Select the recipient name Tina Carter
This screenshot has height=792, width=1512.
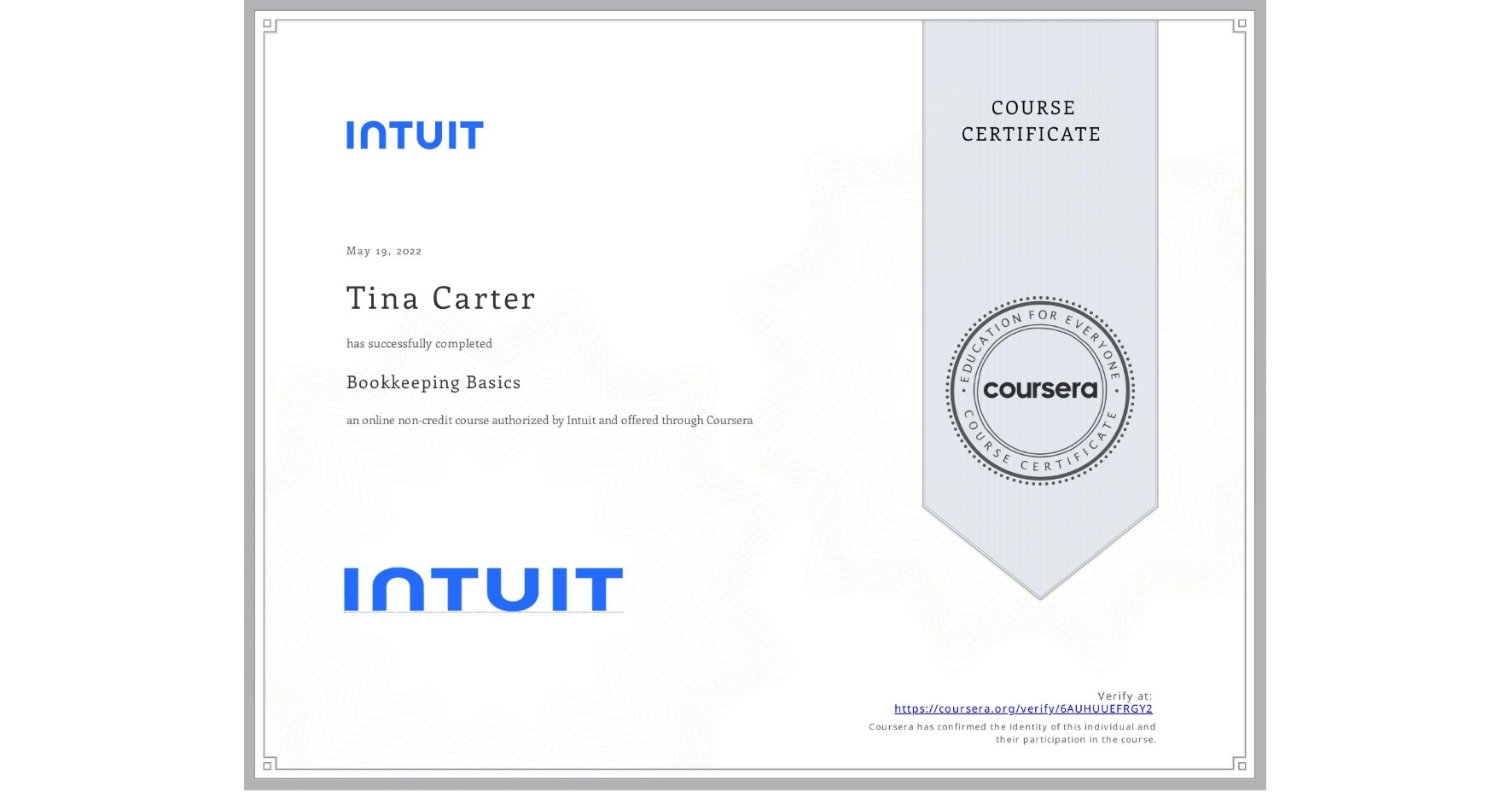(440, 299)
